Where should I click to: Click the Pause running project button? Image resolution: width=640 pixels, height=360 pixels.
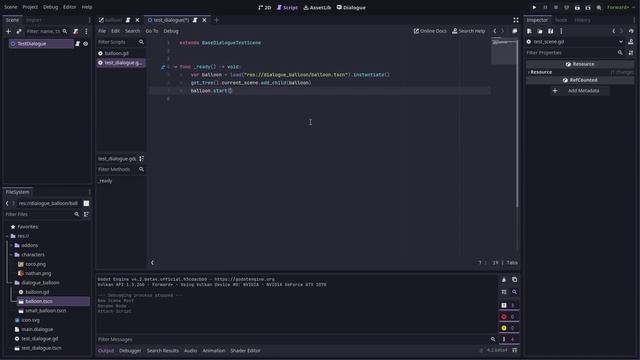click(x=545, y=7)
